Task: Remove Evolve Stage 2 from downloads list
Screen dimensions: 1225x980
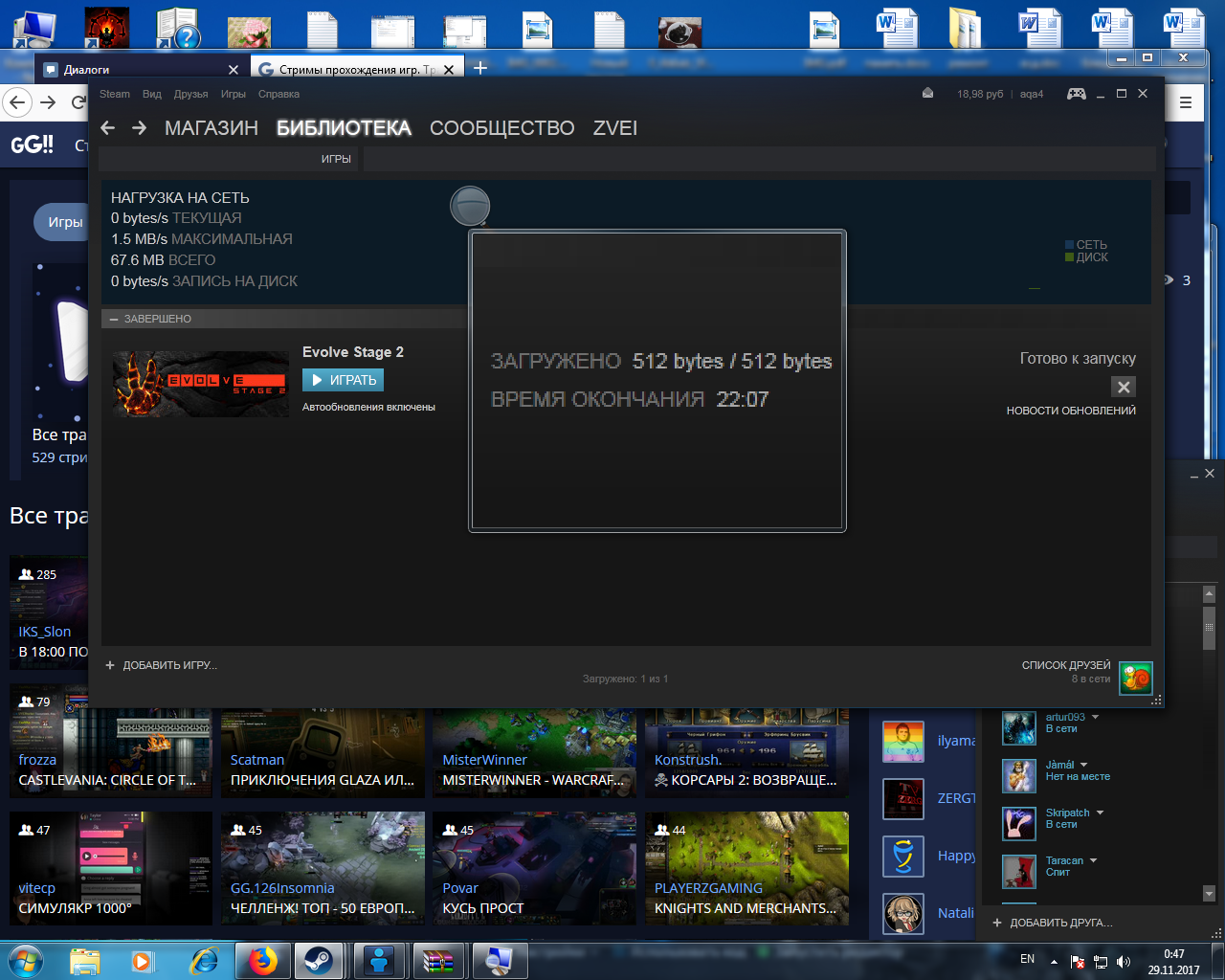Action: [1124, 387]
